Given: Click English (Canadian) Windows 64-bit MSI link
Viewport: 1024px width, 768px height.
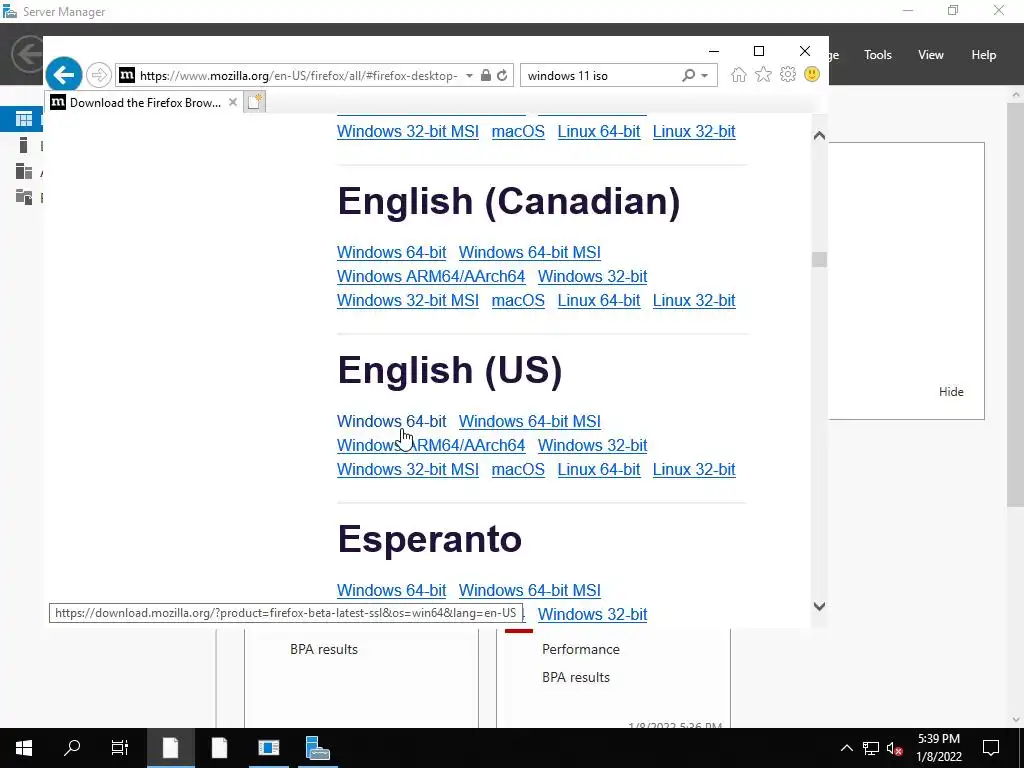Looking at the screenshot, I should pyautogui.click(x=530, y=252).
